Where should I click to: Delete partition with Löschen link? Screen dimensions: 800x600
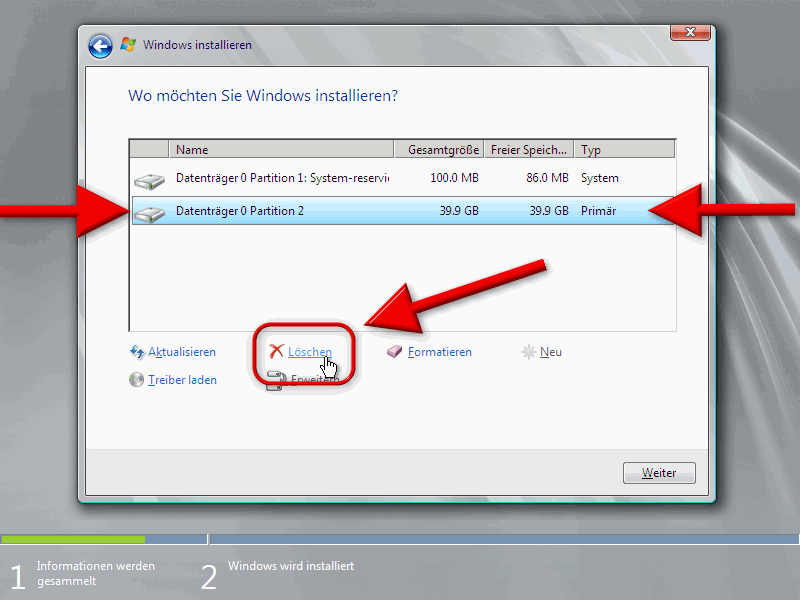[310, 352]
